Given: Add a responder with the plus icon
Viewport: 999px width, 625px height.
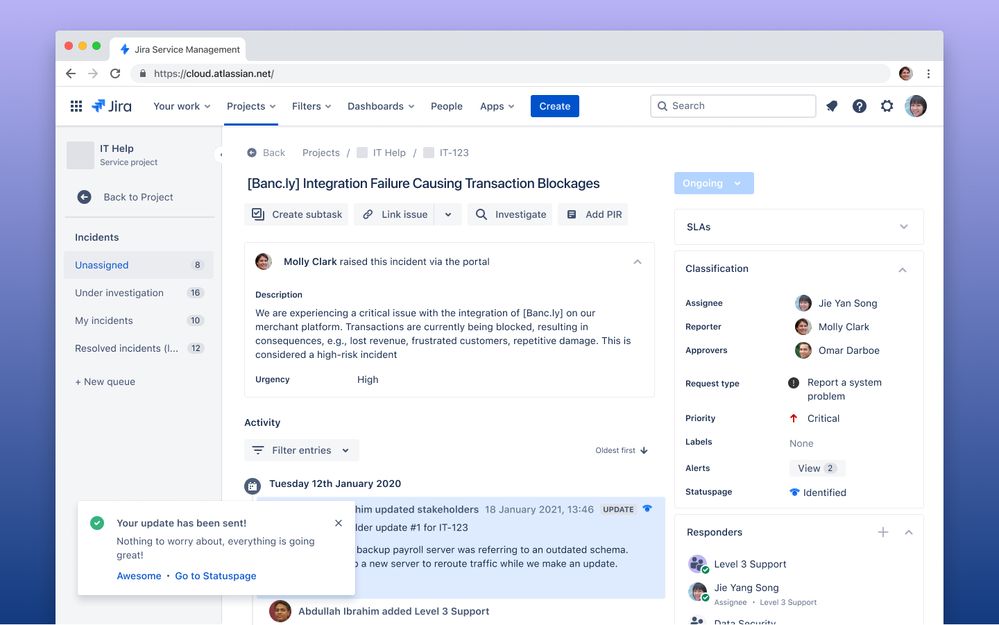Looking at the screenshot, I should (x=883, y=532).
